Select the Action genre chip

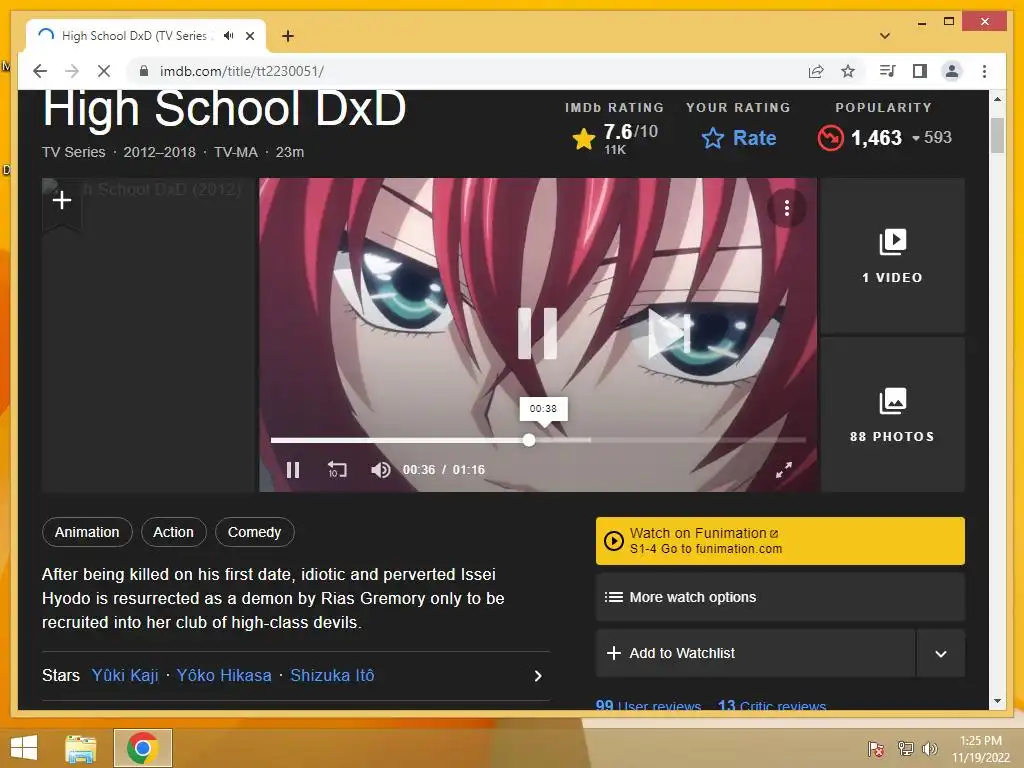point(173,532)
